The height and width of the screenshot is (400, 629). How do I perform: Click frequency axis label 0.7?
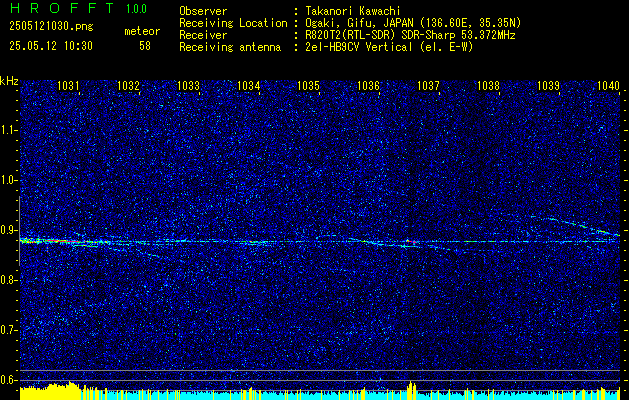[9, 330]
